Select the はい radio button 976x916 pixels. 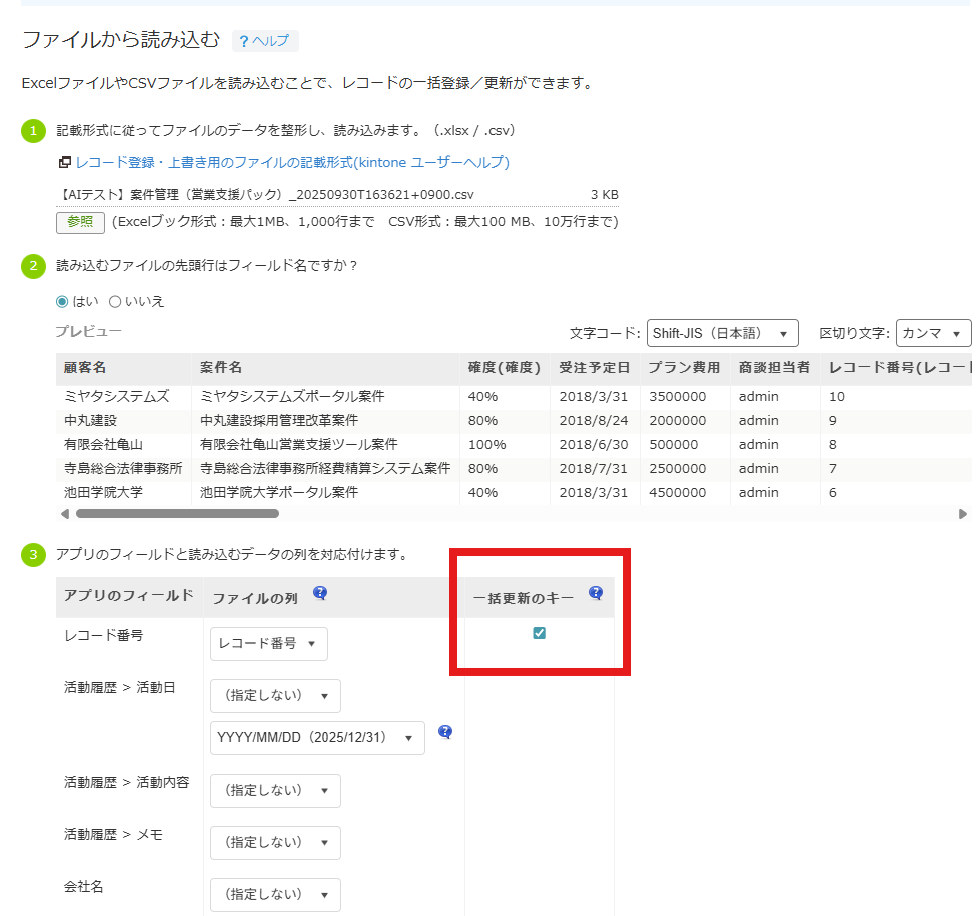pos(63,301)
